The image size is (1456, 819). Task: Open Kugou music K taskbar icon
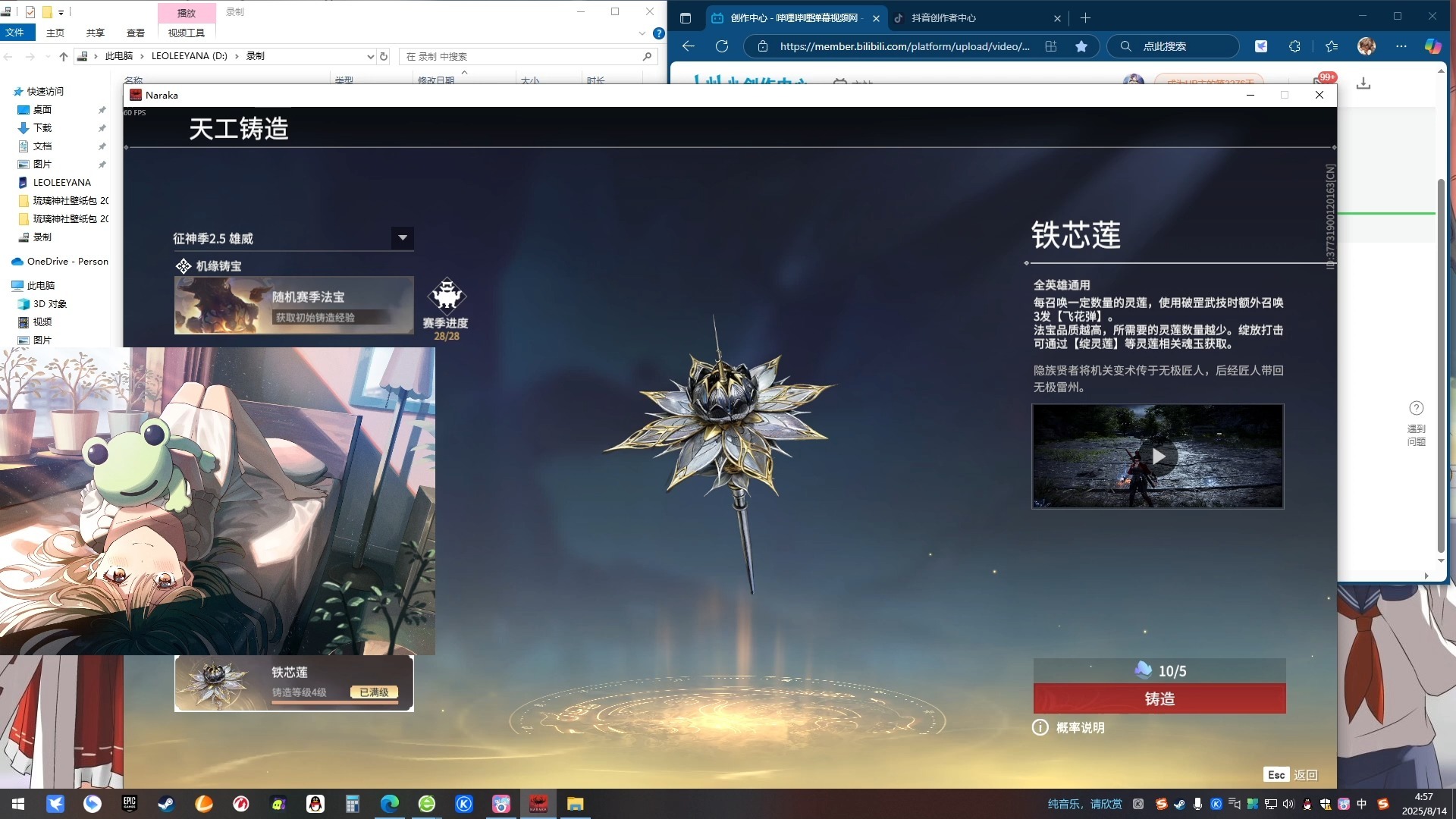[x=464, y=804]
